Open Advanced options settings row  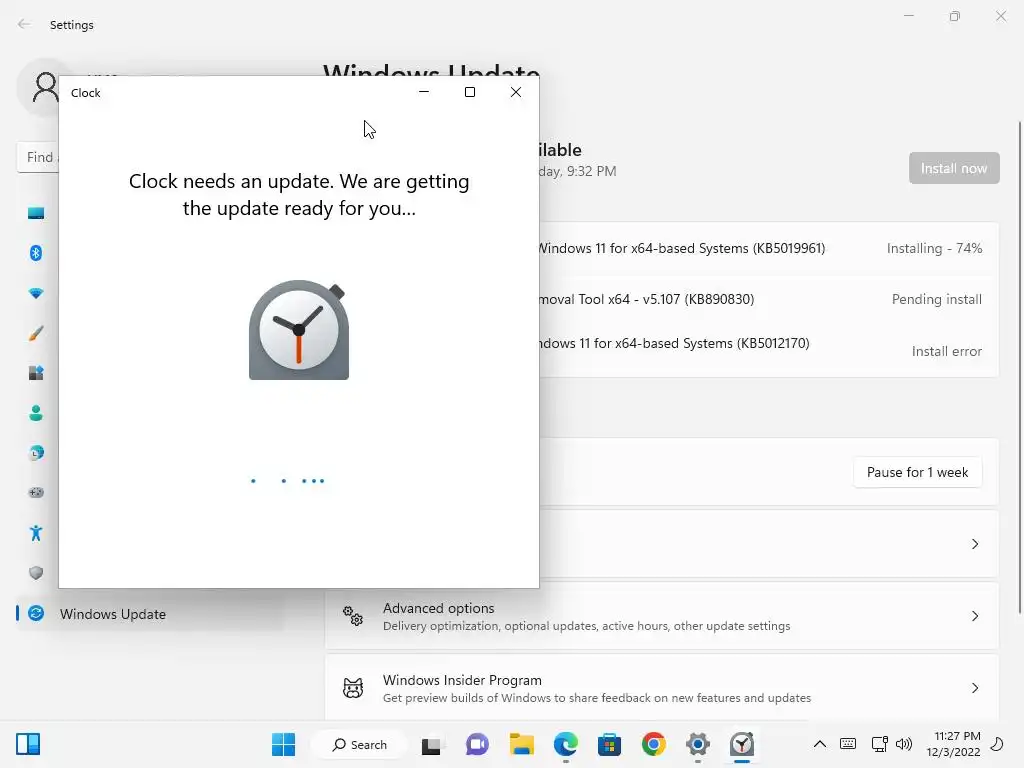click(662, 616)
